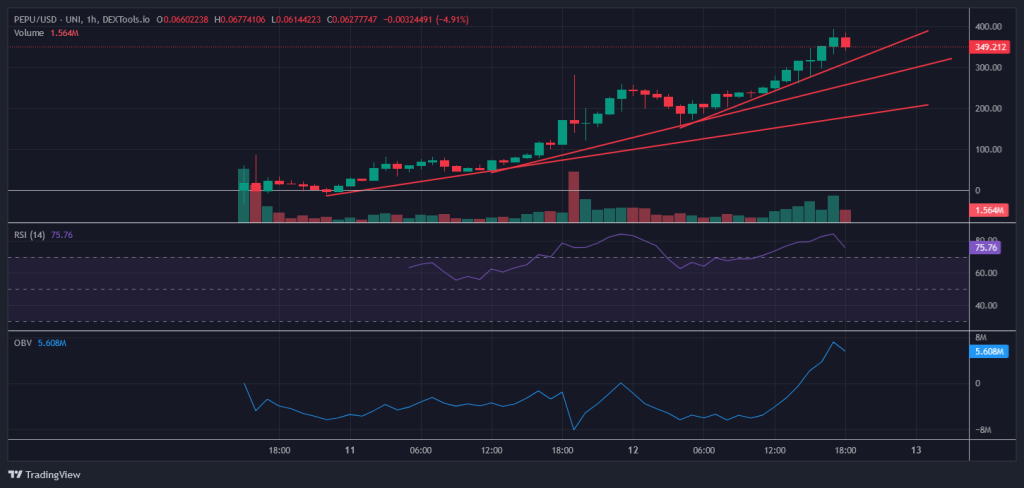Click the TradingView logo
This screenshot has height=488, width=1024.
click(x=44, y=475)
